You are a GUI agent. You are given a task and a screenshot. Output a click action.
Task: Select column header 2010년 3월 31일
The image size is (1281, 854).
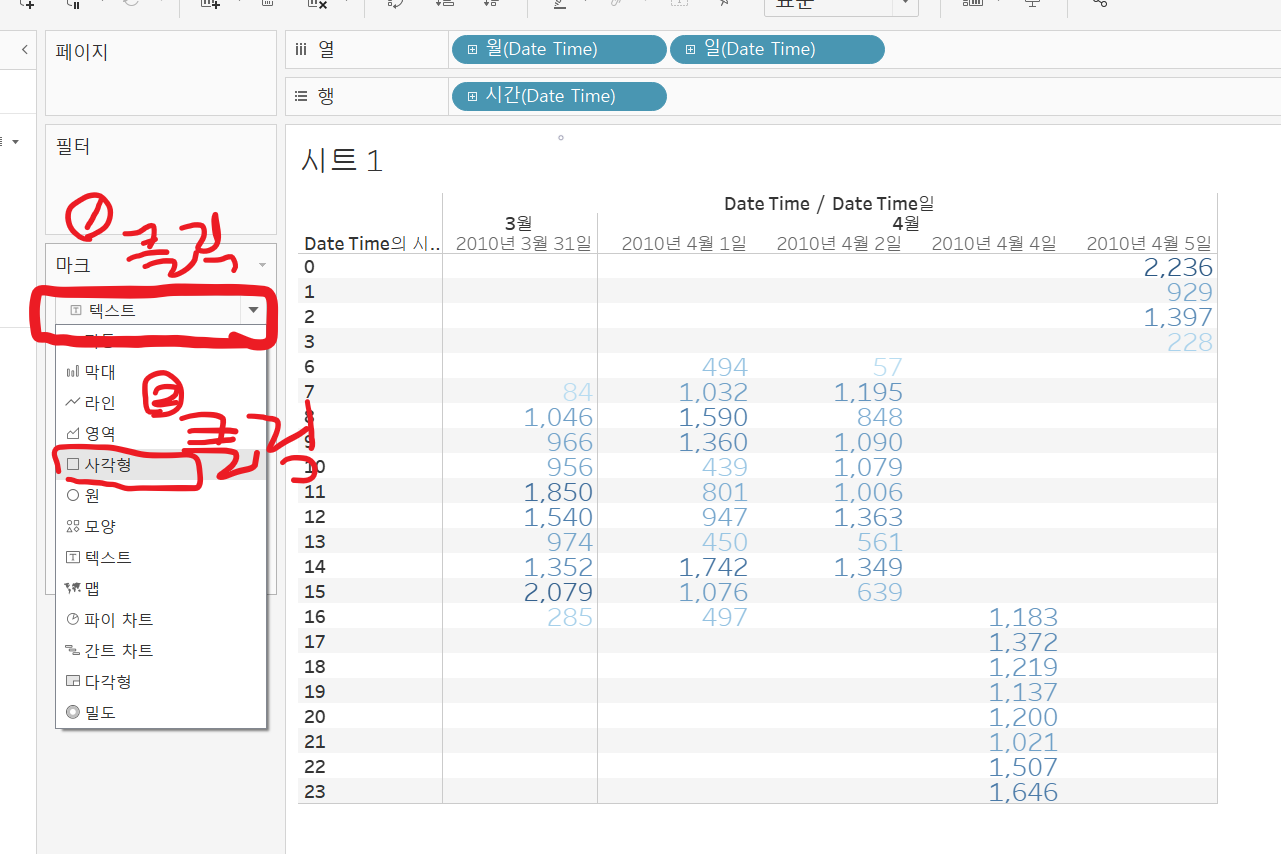pyautogui.click(x=523, y=243)
